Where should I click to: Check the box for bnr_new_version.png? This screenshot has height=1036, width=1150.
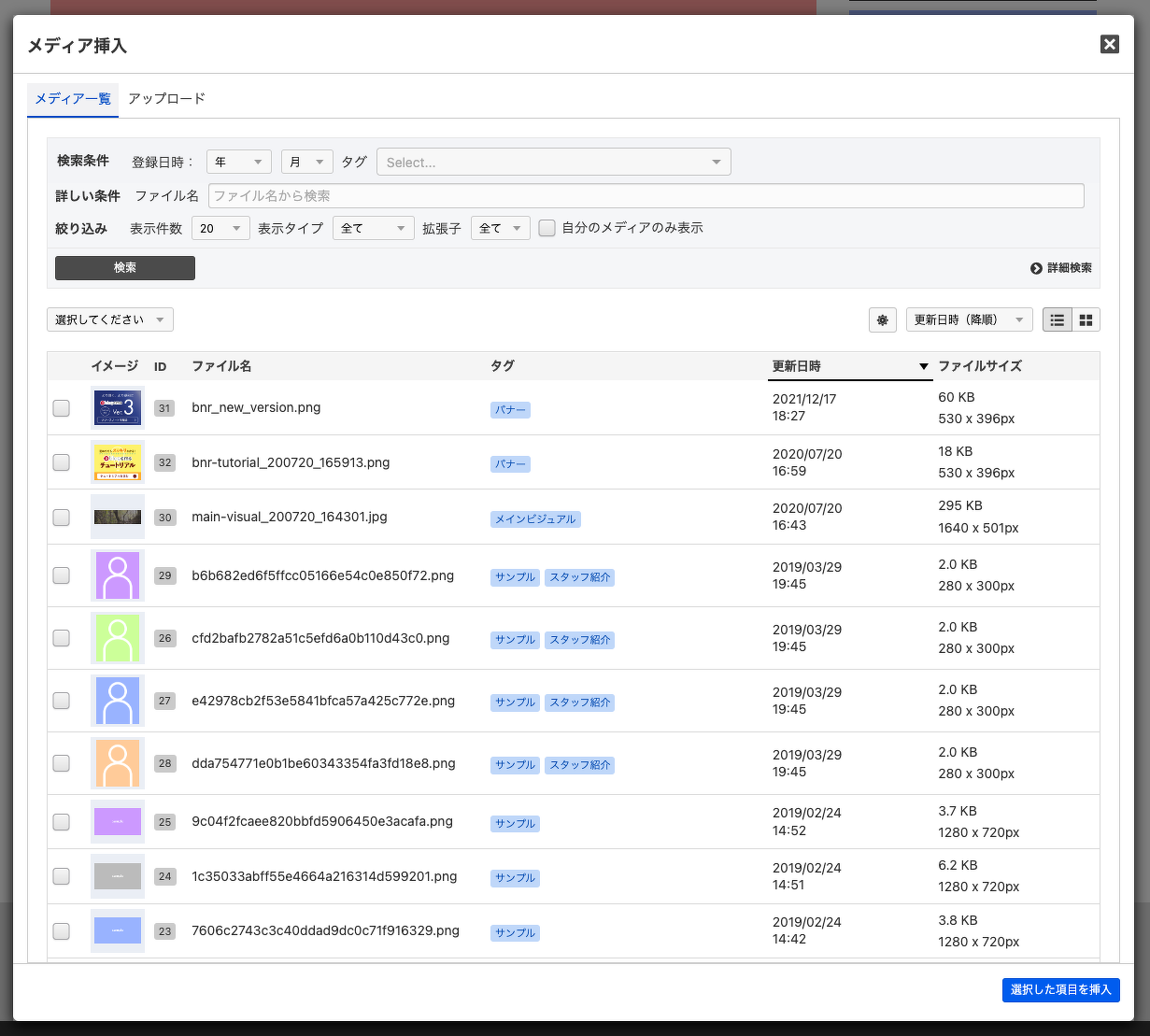pyautogui.click(x=62, y=408)
